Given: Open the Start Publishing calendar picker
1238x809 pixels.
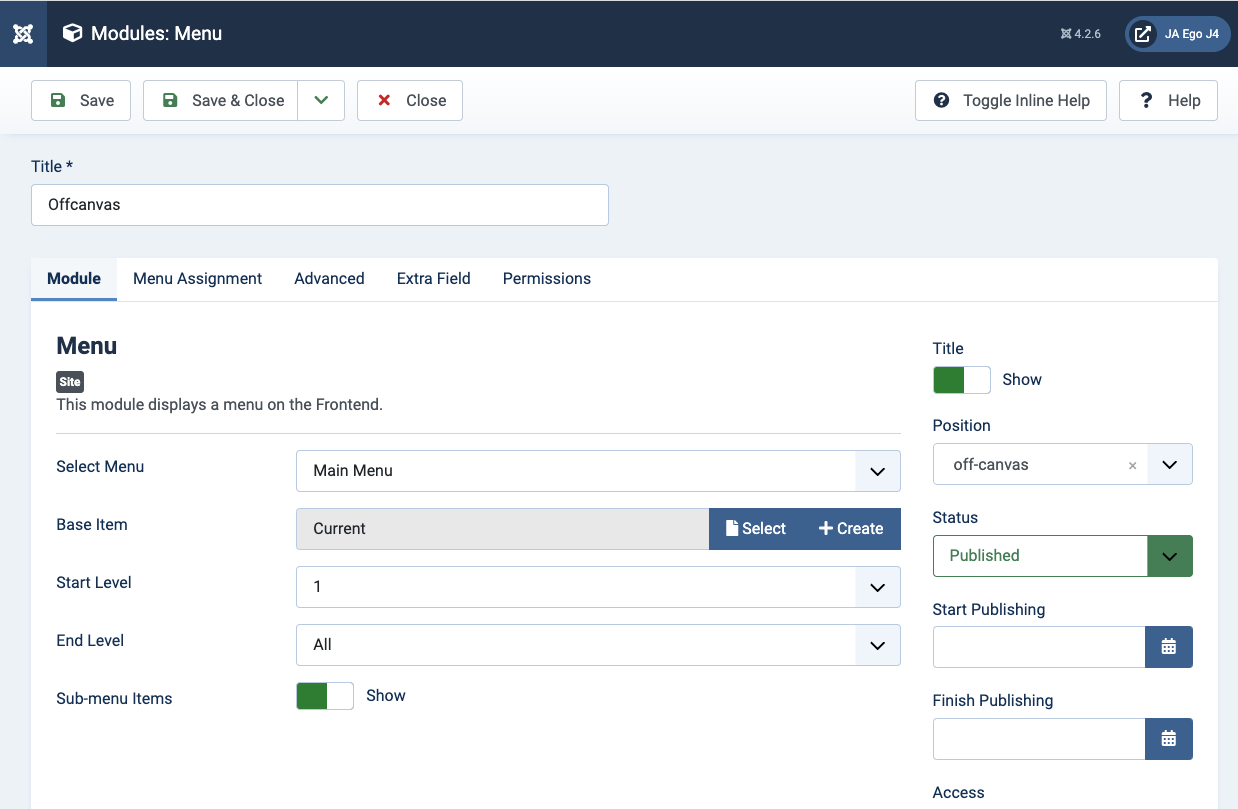Looking at the screenshot, I should 1168,647.
